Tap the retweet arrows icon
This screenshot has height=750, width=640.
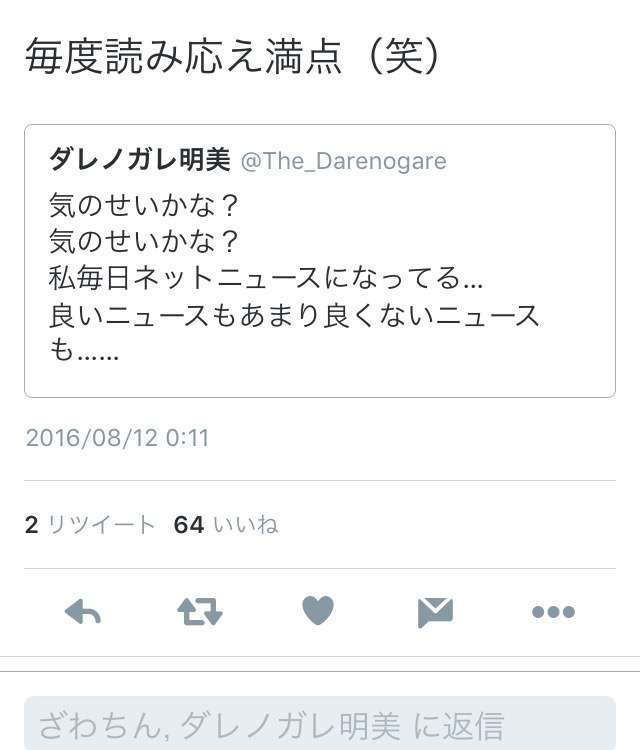[x=200, y=611]
